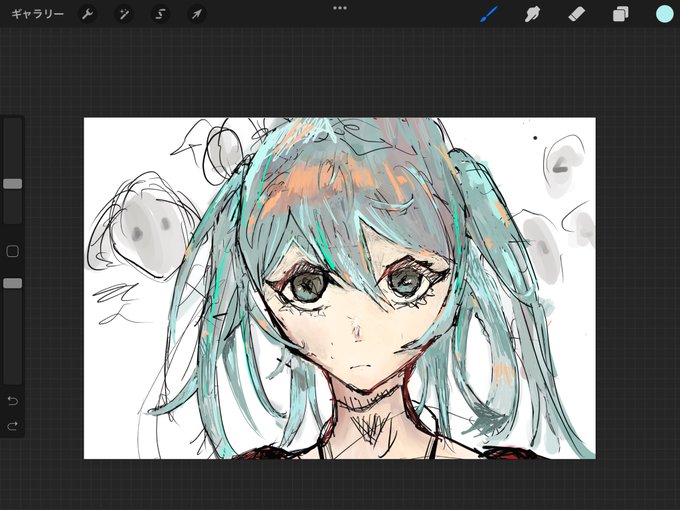The width and height of the screenshot is (680, 510).
Task: Return to the ギャラリー gallery
Action: 37,14
